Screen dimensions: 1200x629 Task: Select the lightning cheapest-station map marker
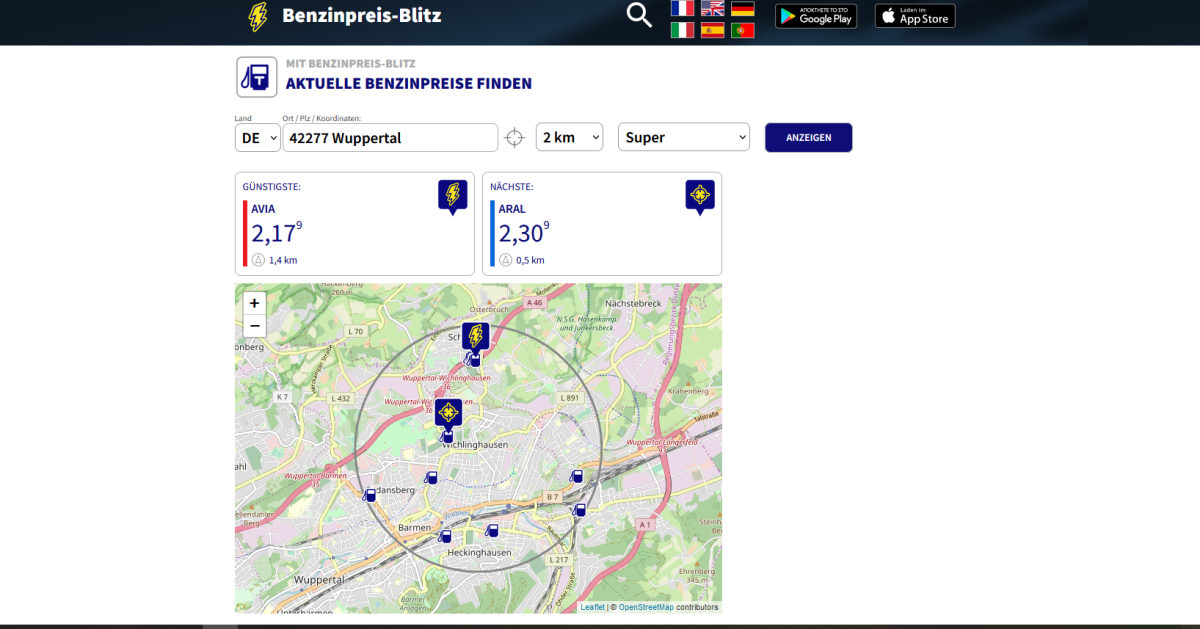pyautogui.click(x=475, y=338)
